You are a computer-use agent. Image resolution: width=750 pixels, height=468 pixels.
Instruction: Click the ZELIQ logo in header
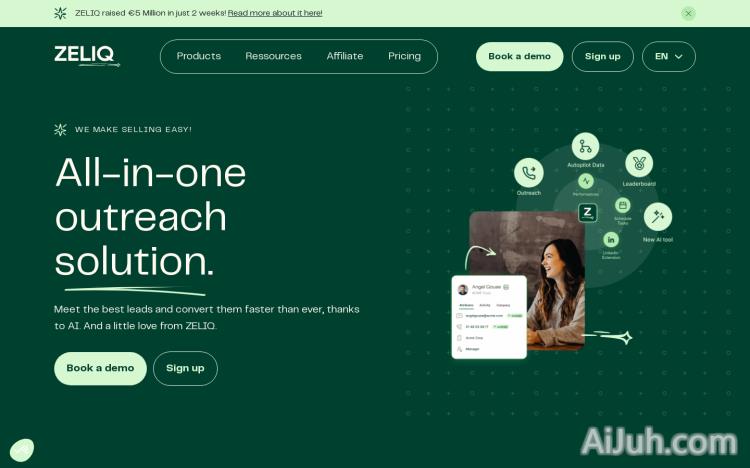[87, 56]
